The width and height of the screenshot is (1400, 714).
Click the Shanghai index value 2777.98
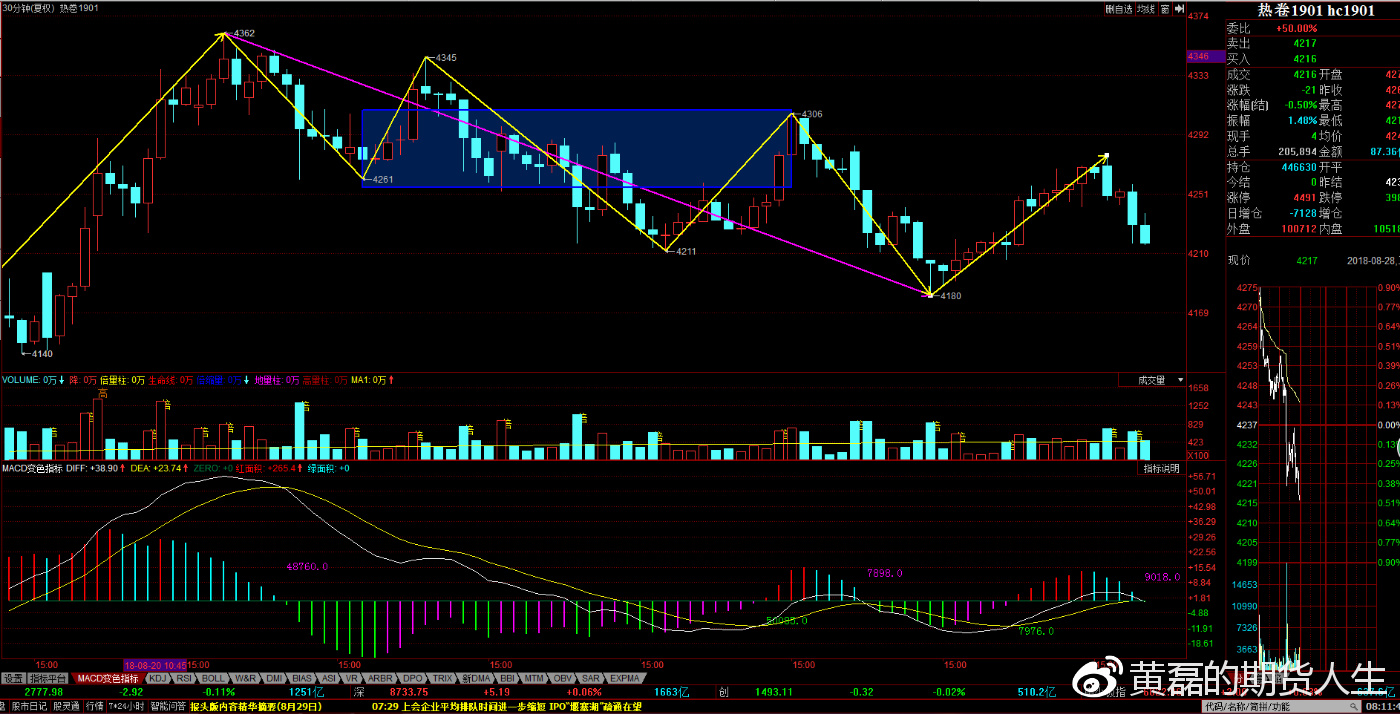pos(44,691)
